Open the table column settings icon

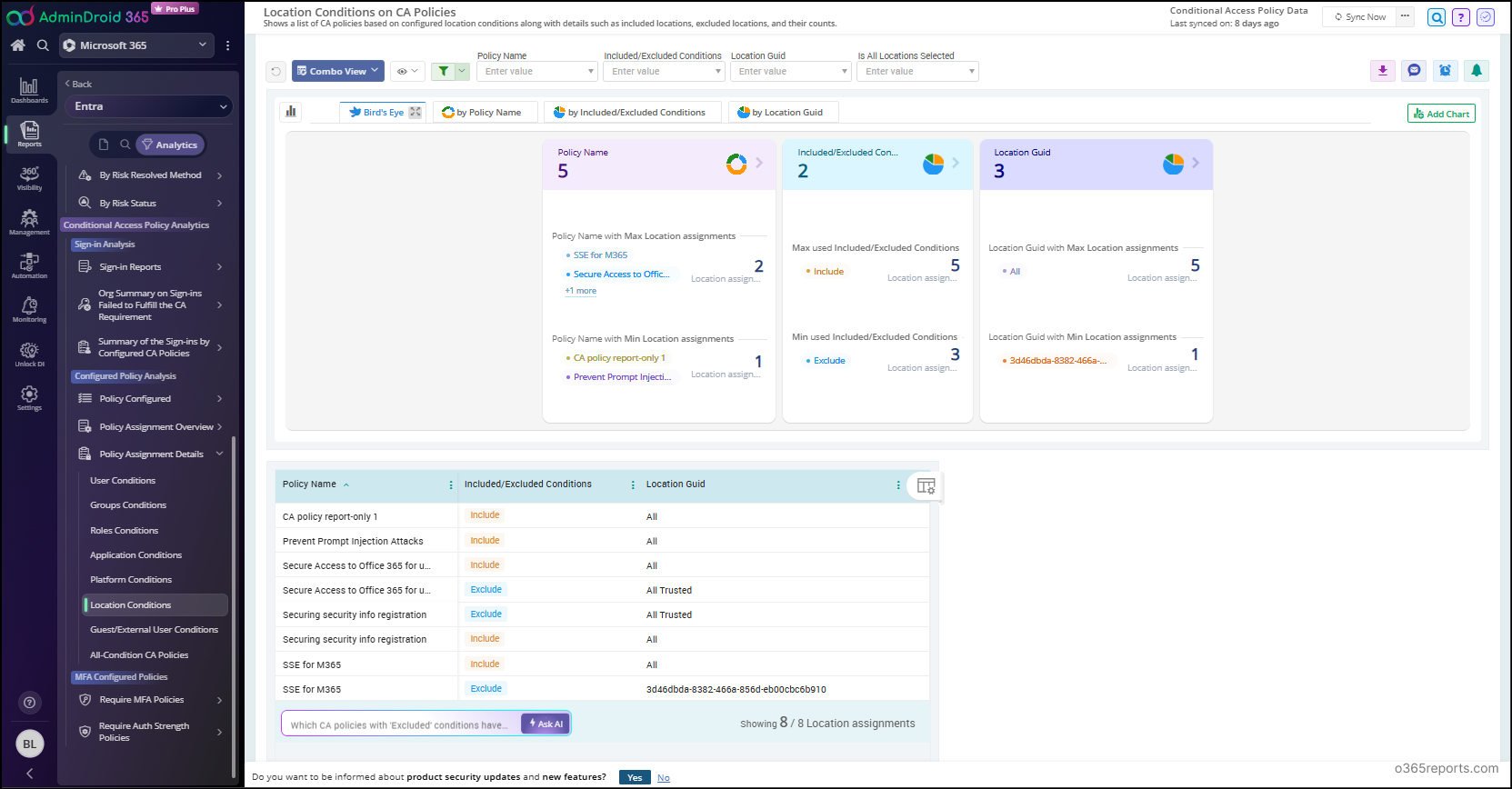tap(926, 485)
